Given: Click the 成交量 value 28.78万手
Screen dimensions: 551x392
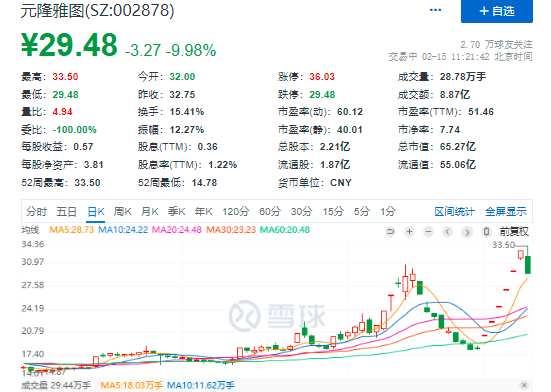Looking at the screenshot, I should 463,77.
